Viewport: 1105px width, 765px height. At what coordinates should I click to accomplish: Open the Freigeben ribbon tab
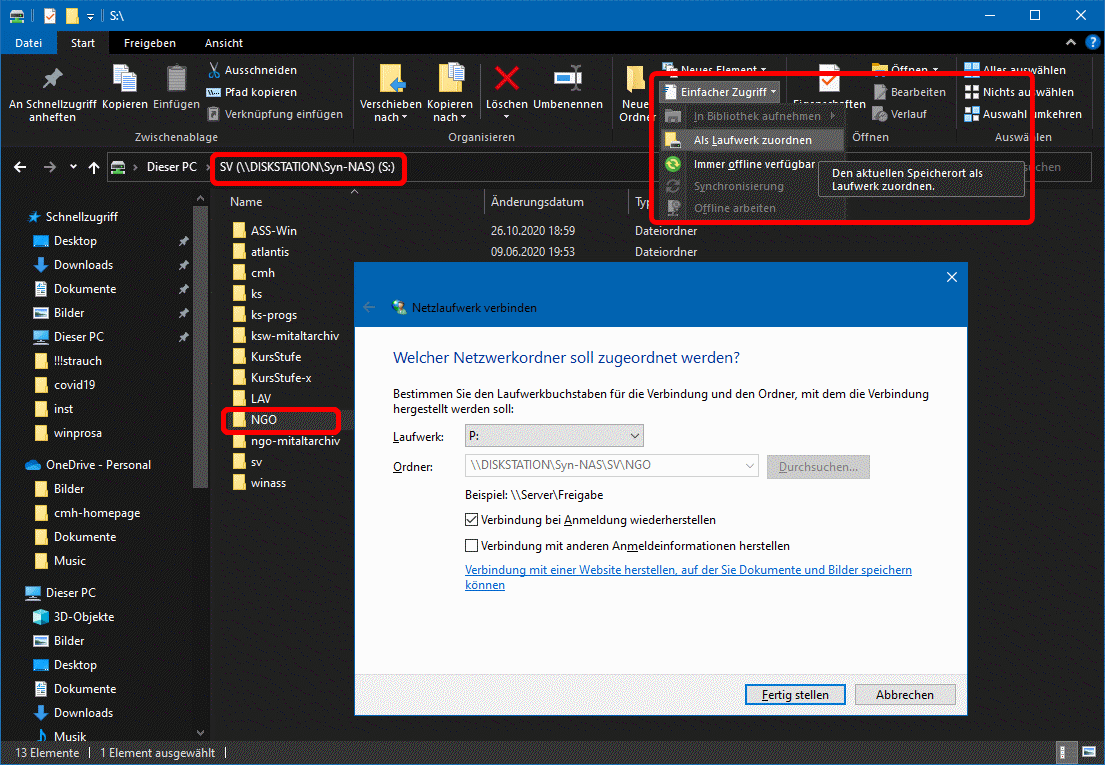pos(149,43)
